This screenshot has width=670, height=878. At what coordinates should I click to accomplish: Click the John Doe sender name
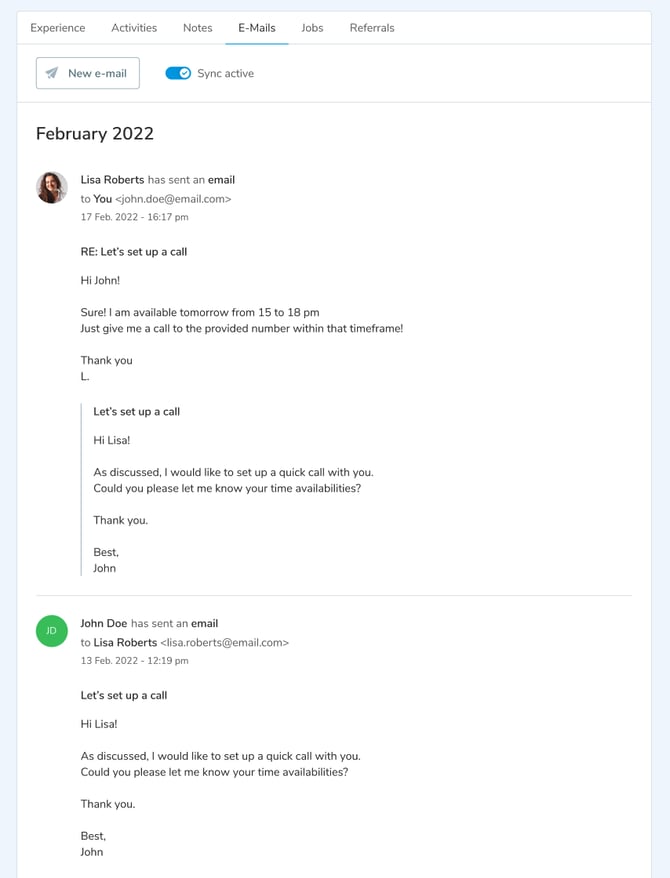pyautogui.click(x=104, y=623)
